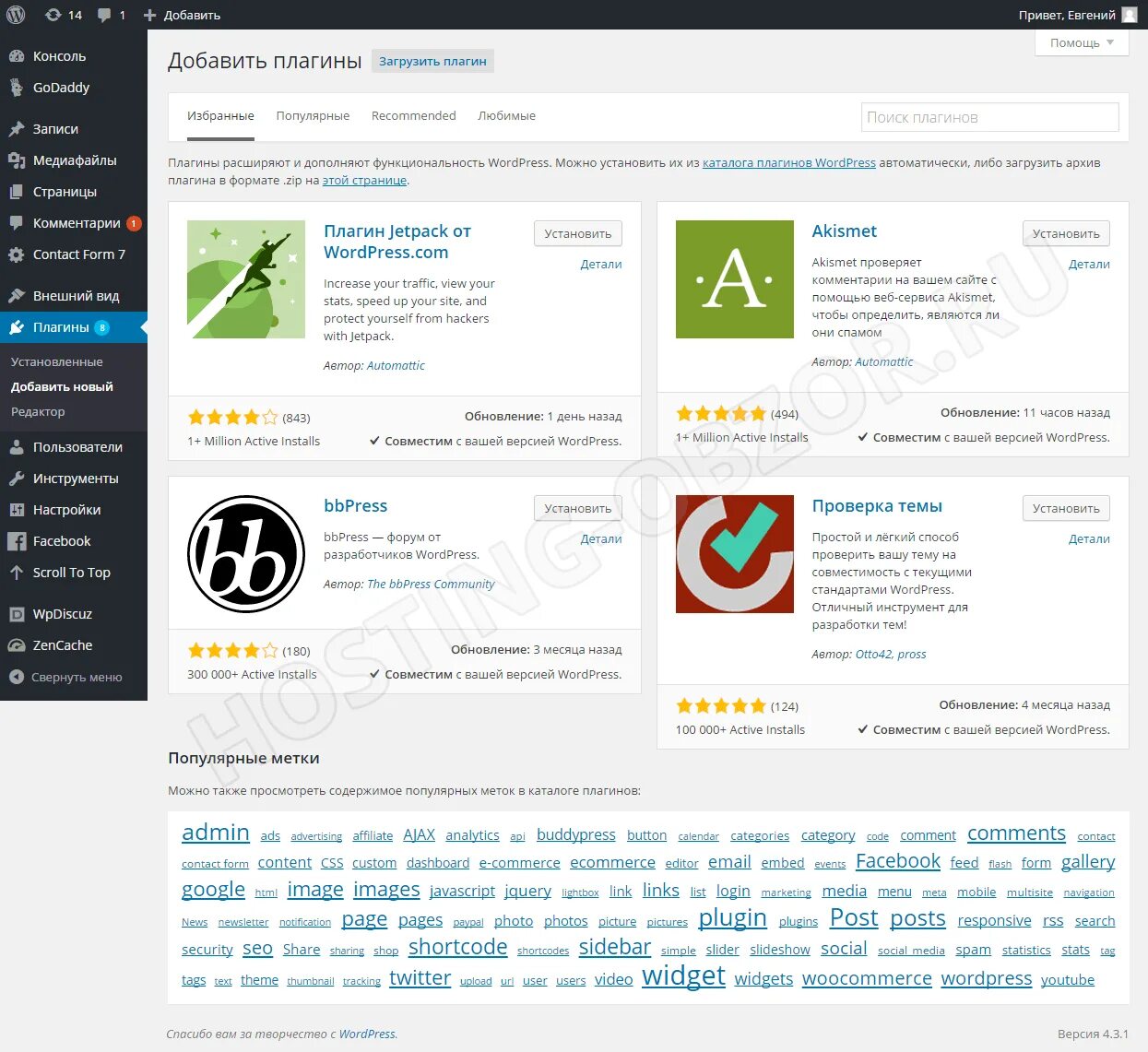Image resolution: width=1148 pixels, height=1052 pixels.
Task: Collapse menu via Свернуть меню arrow icon
Action: [17, 677]
